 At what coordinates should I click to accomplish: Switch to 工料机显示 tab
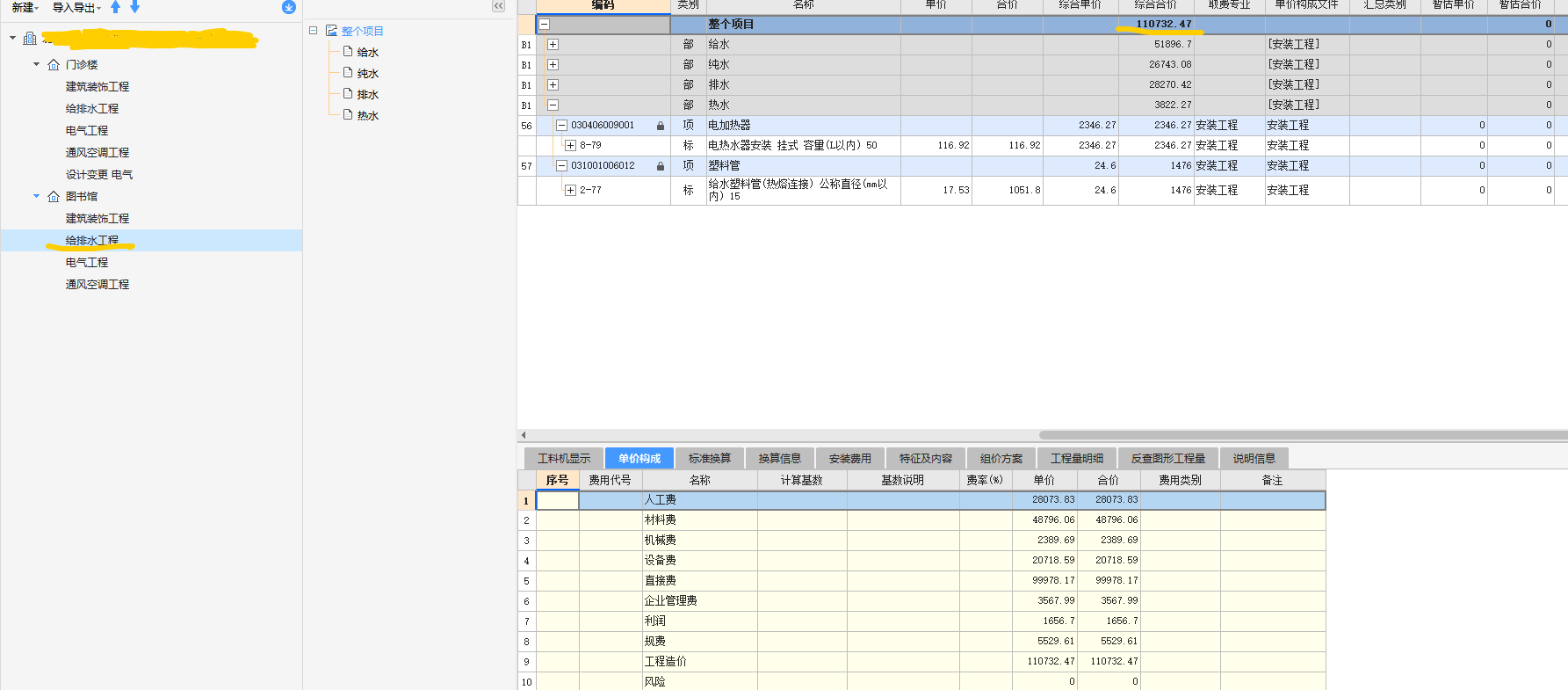[564, 458]
